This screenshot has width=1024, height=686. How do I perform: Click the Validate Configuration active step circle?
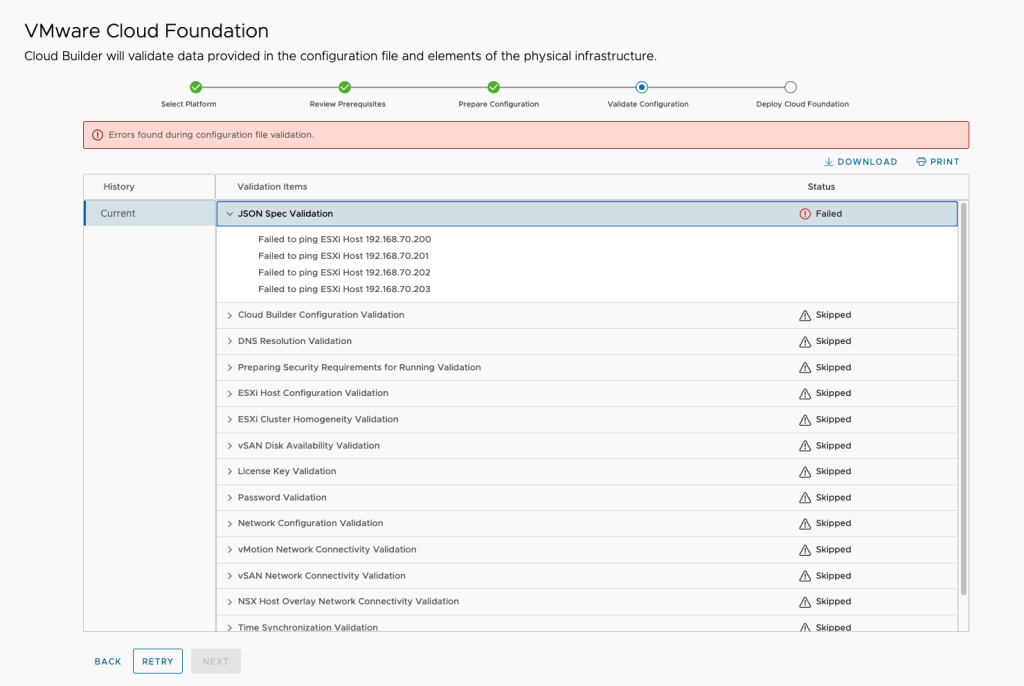pyautogui.click(x=642, y=87)
